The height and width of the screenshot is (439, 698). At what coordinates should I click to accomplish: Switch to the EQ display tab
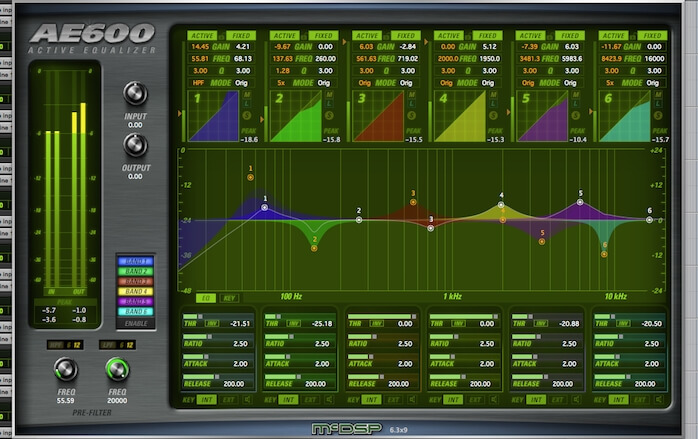(x=207, y=298)
